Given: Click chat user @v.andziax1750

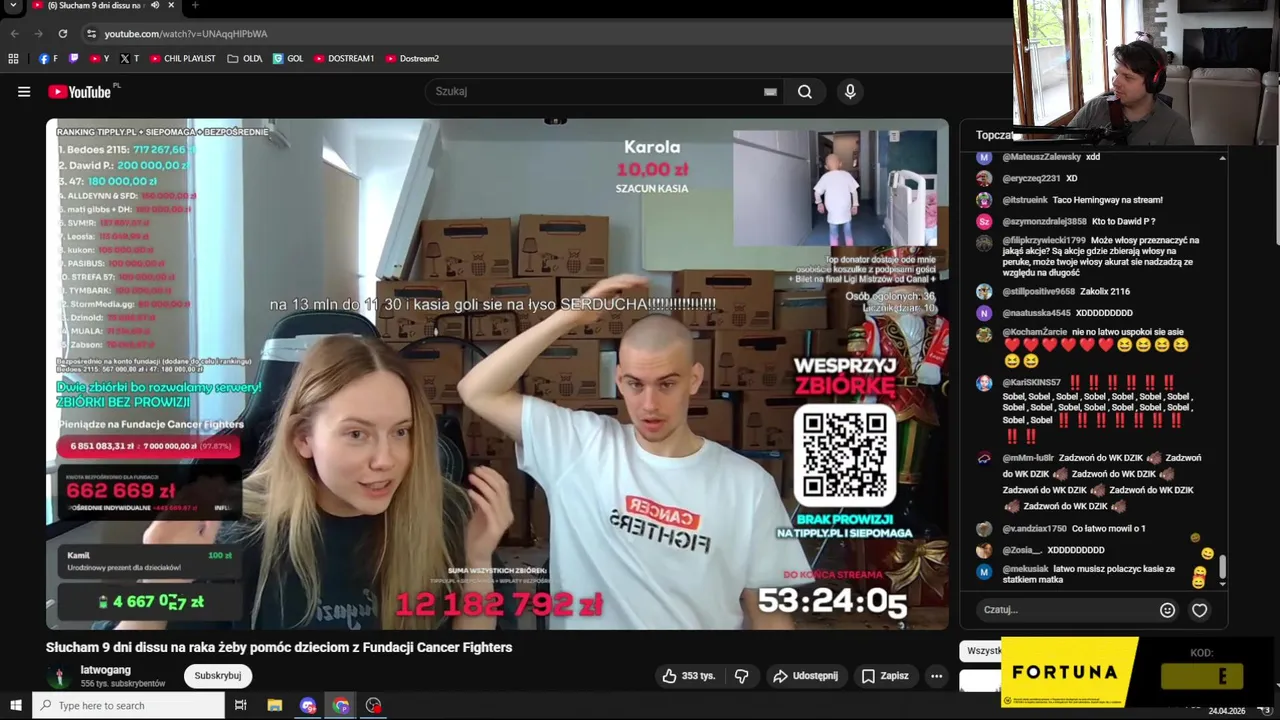Looking at the screenshot, I should point(1034,529).
